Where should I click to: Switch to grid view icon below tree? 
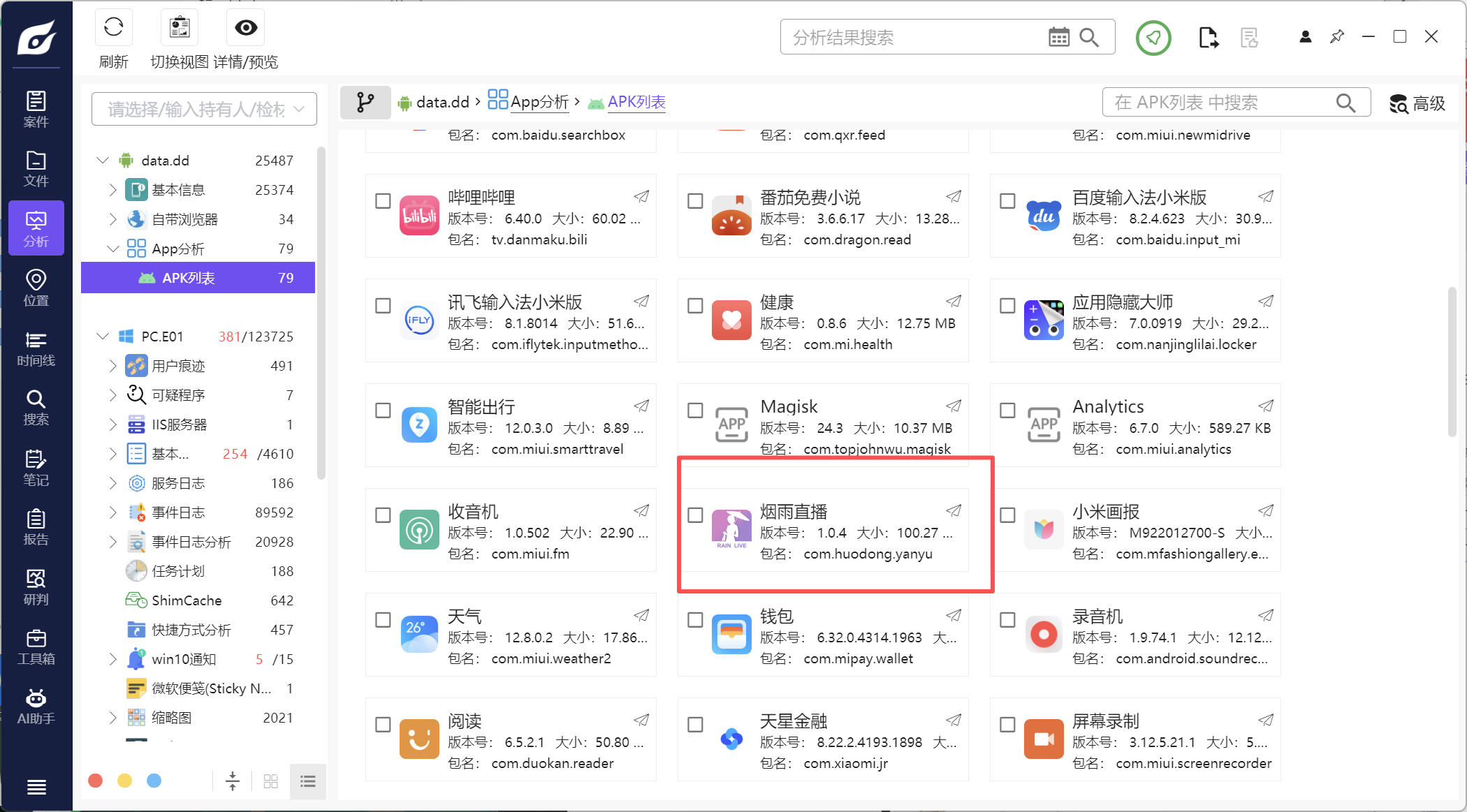pyautogui.click(x=271, y=781)
